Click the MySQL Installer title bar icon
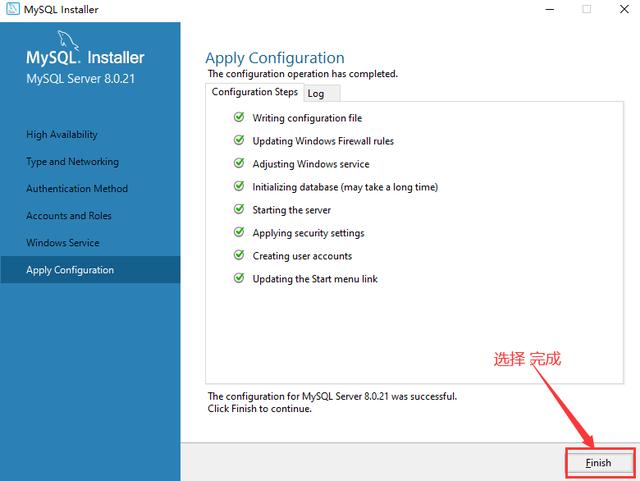 pos(13,9)
